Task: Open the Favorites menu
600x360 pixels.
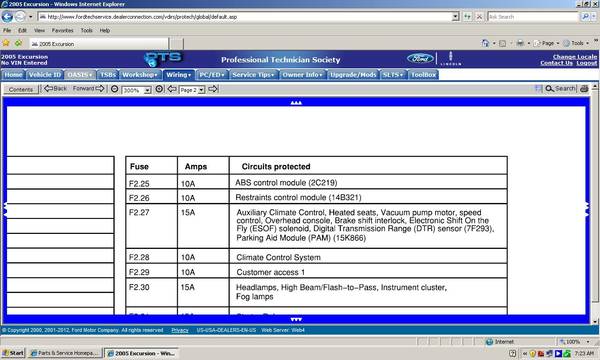Action: (62, 30)
